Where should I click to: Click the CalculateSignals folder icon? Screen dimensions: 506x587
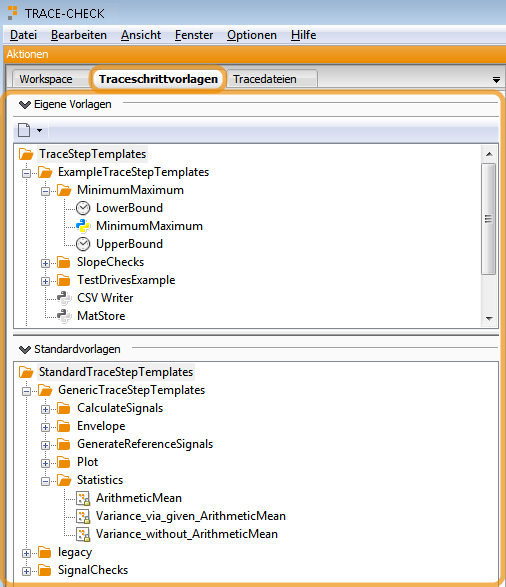(x=64, y=408)
